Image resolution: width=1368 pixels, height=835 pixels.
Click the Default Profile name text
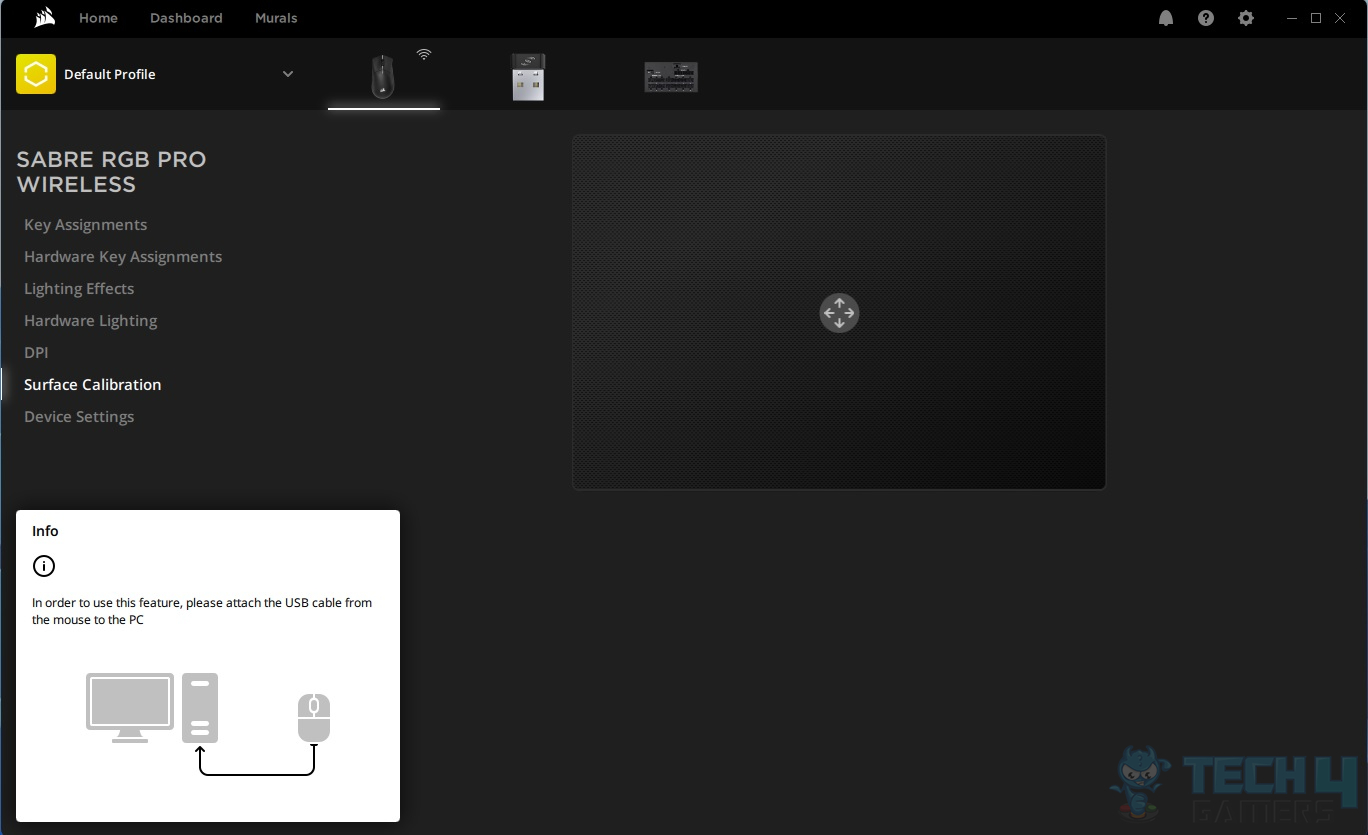pyautogui.click(x=110, y=74)
